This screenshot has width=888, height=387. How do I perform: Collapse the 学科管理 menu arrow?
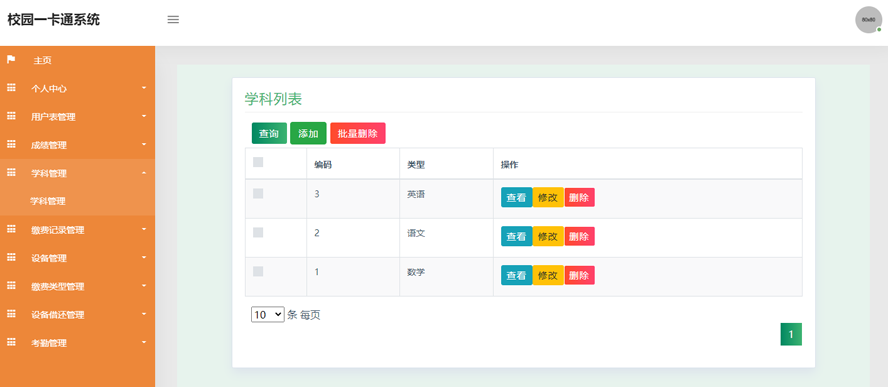[144, 173]
